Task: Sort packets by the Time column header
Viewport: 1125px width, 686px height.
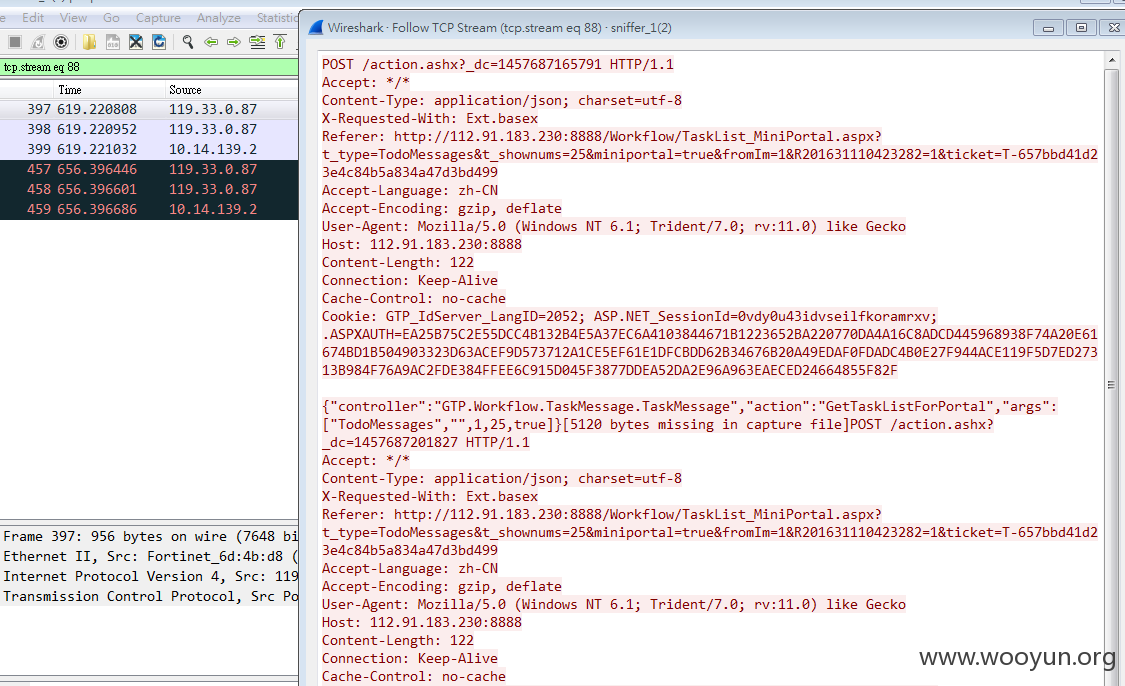Action: 70,90
